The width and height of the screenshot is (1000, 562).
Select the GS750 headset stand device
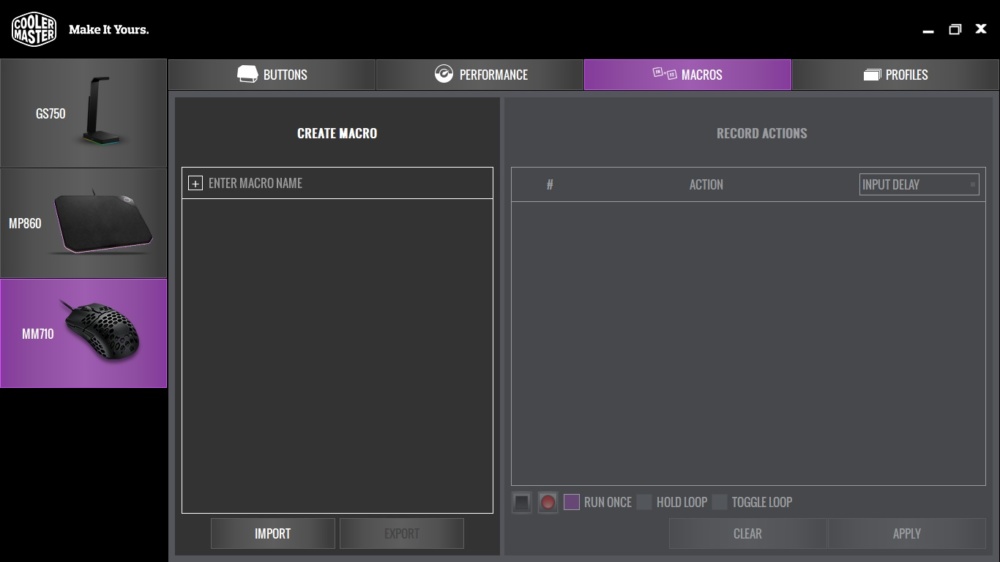pos(84,114)
